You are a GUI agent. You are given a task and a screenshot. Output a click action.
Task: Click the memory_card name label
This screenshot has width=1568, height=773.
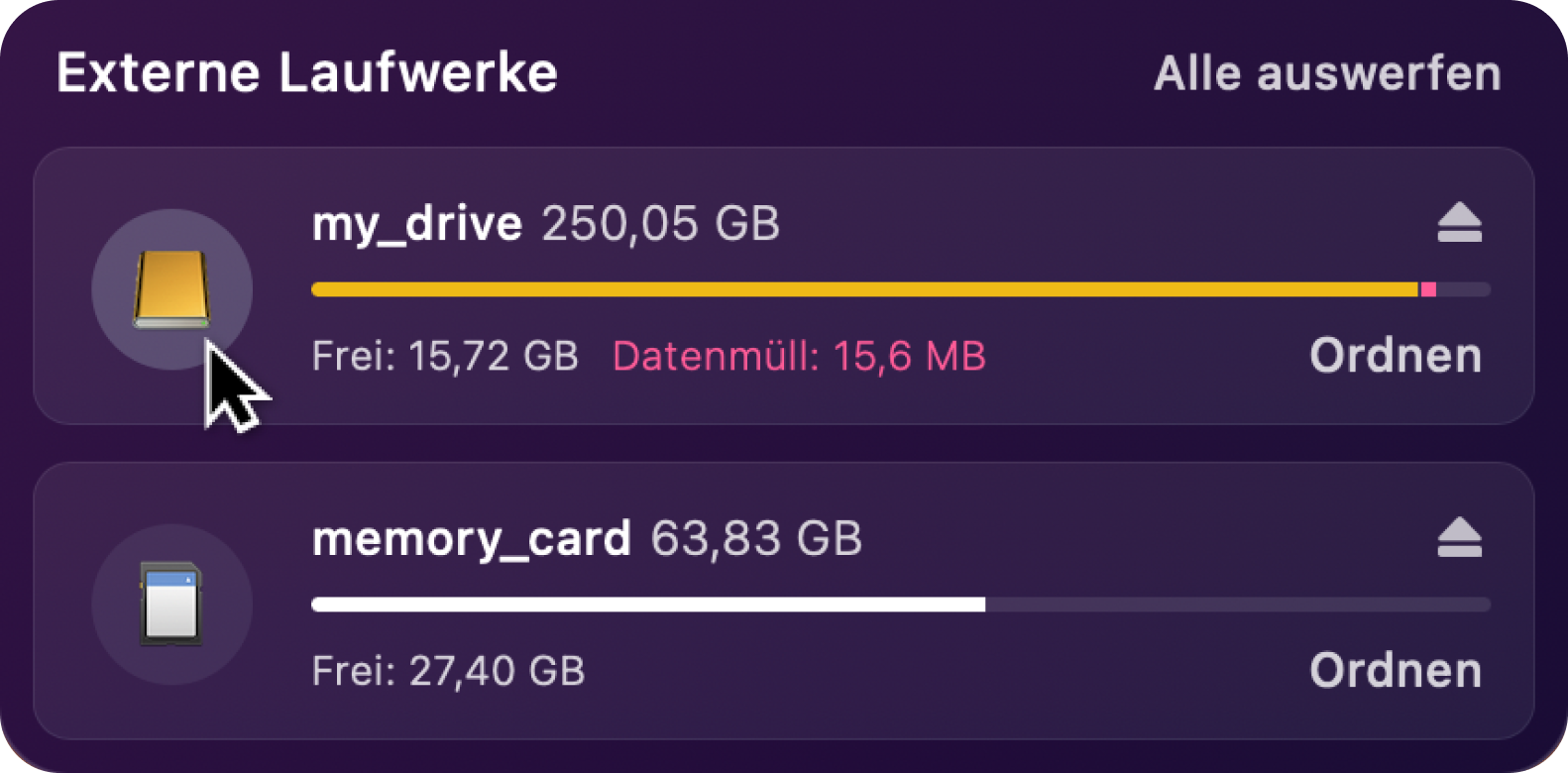click(472, 540)
